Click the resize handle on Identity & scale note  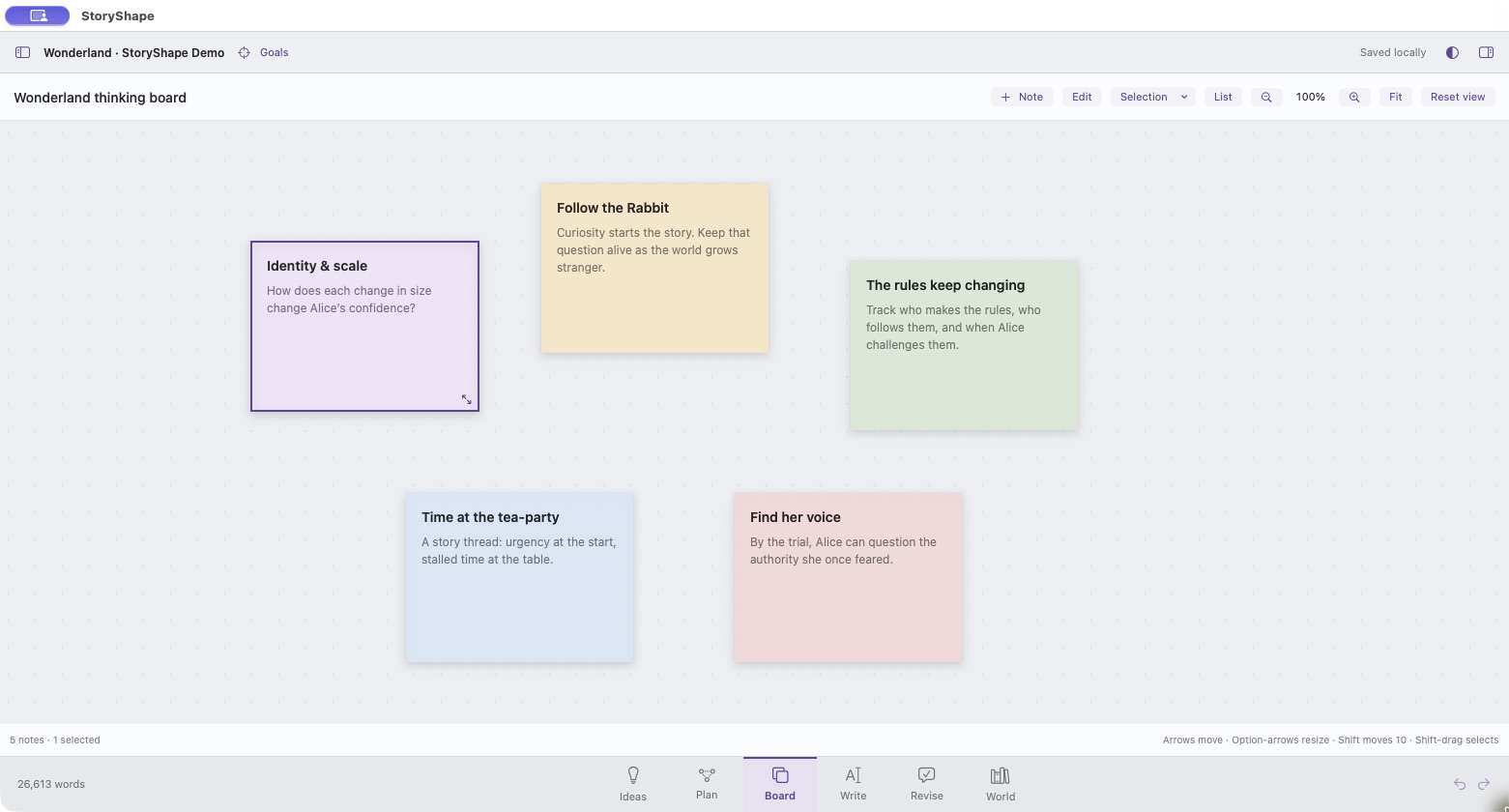[x=467, y=399]
